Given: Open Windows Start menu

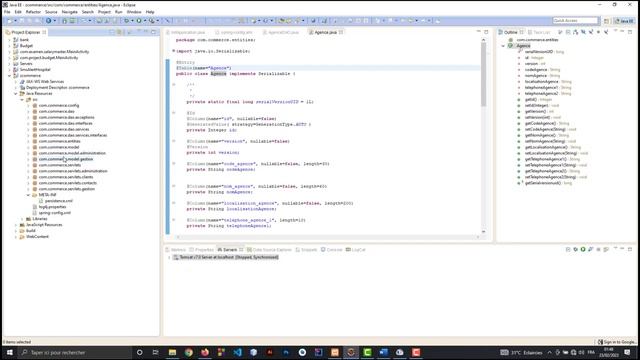Looking at the screenshot, I should point(9,352).
